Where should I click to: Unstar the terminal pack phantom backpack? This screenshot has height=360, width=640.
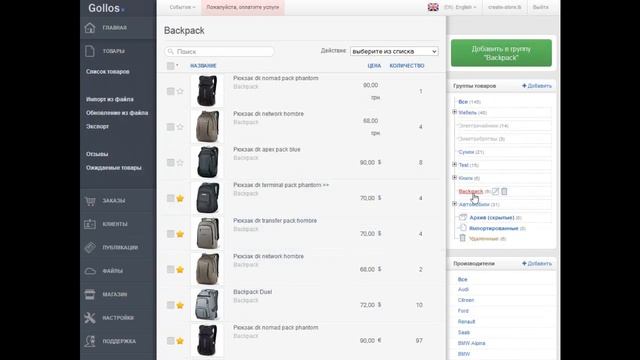pos(180,198)
